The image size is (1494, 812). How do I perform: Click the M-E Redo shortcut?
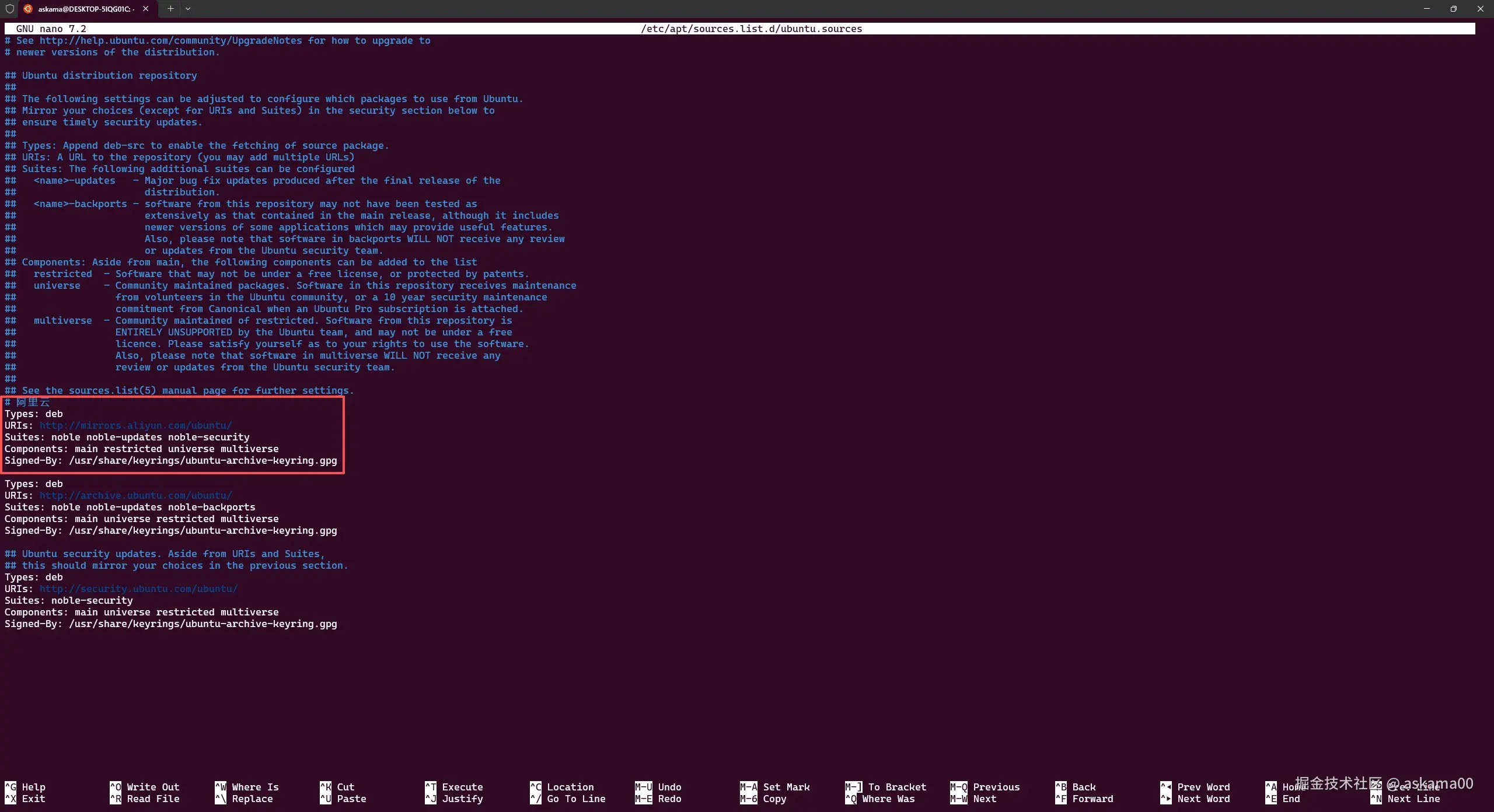pos(658,799)
